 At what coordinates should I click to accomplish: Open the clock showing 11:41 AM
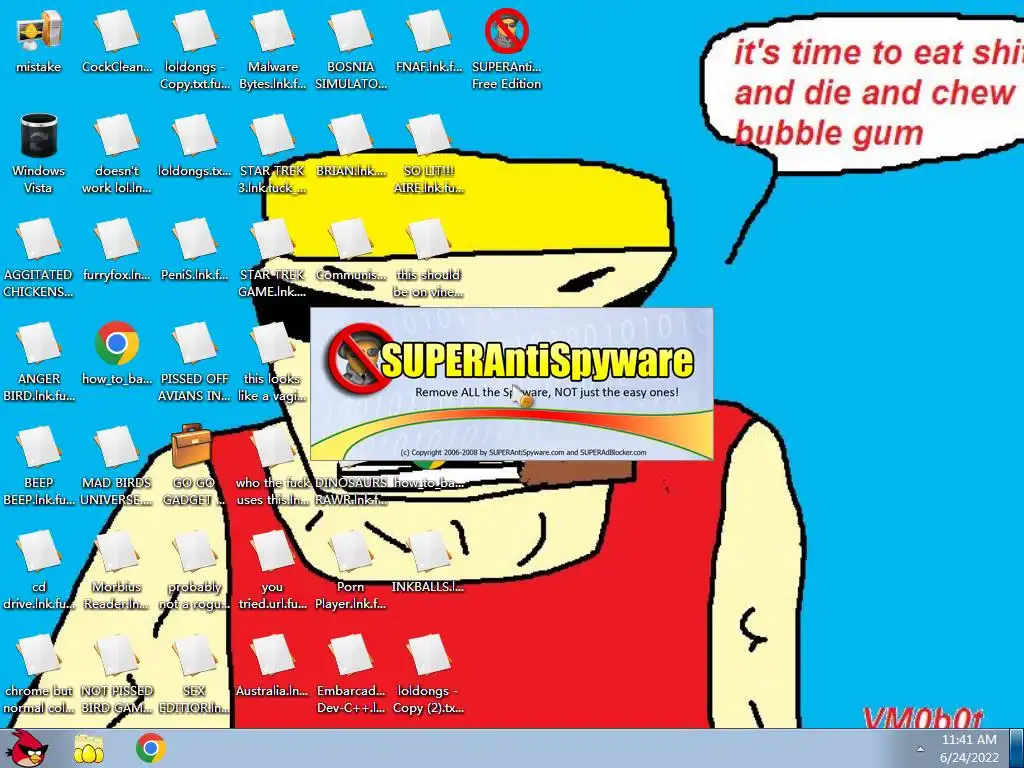click(x=969, y=748)
